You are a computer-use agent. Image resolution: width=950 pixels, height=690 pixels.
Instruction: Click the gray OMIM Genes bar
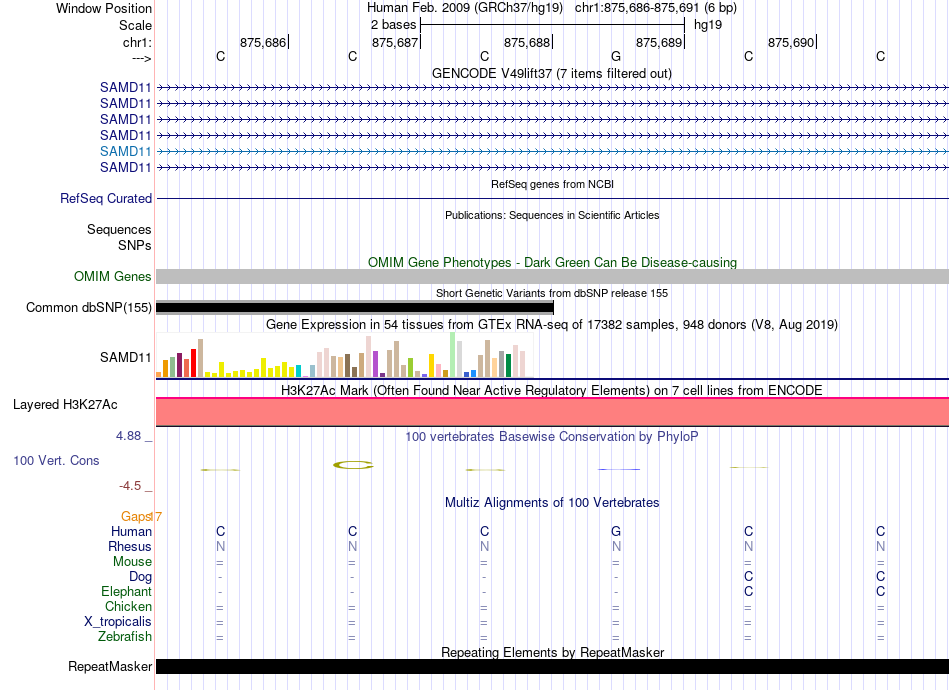552,276
